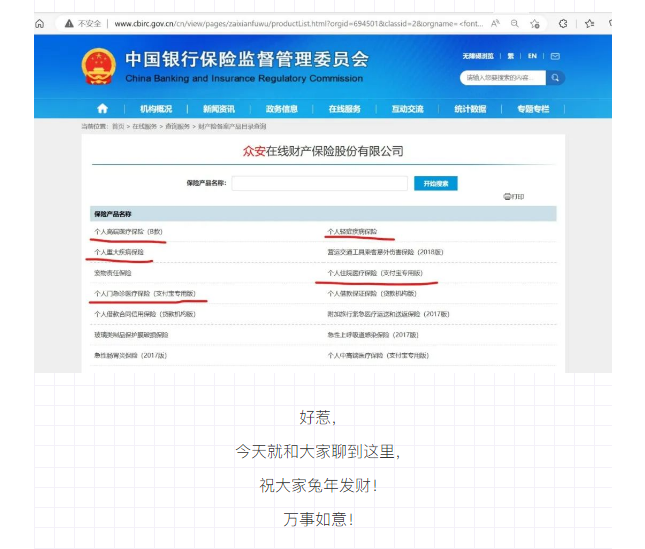Screen dimensions: 645x549
Task: Click 在线服务 in the breadcrumb
Action: click(144, 126)
